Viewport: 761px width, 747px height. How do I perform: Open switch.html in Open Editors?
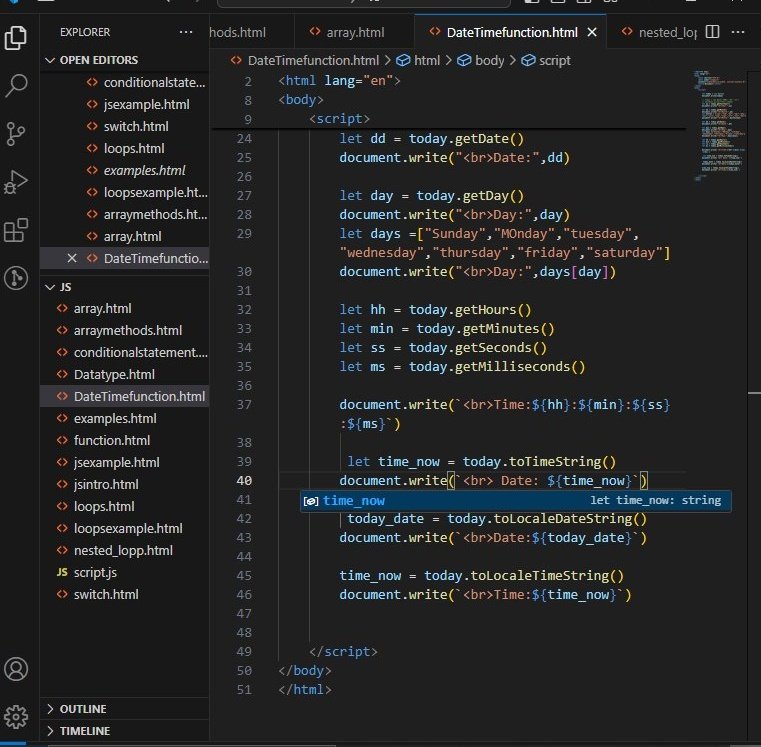tap(124, 126)
